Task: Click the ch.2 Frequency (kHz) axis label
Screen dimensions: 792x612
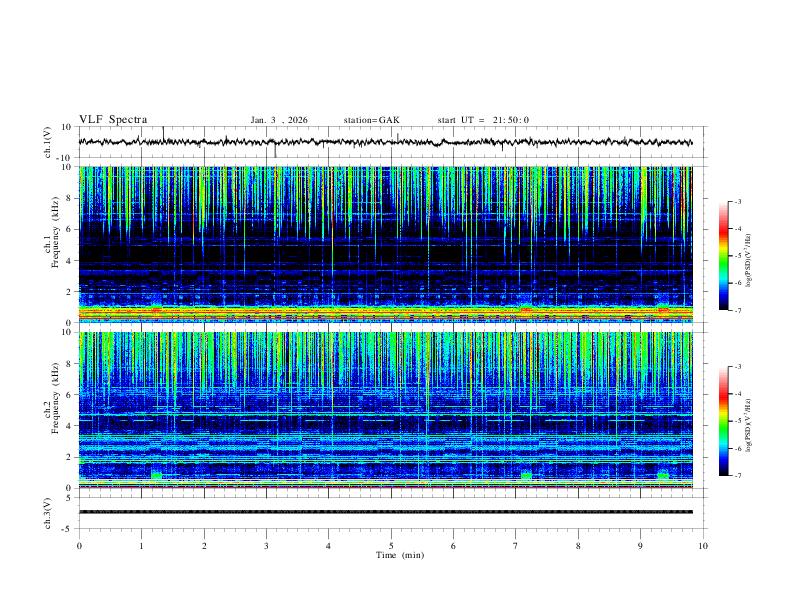Action: pyautogui.click(x=52, y=397)
